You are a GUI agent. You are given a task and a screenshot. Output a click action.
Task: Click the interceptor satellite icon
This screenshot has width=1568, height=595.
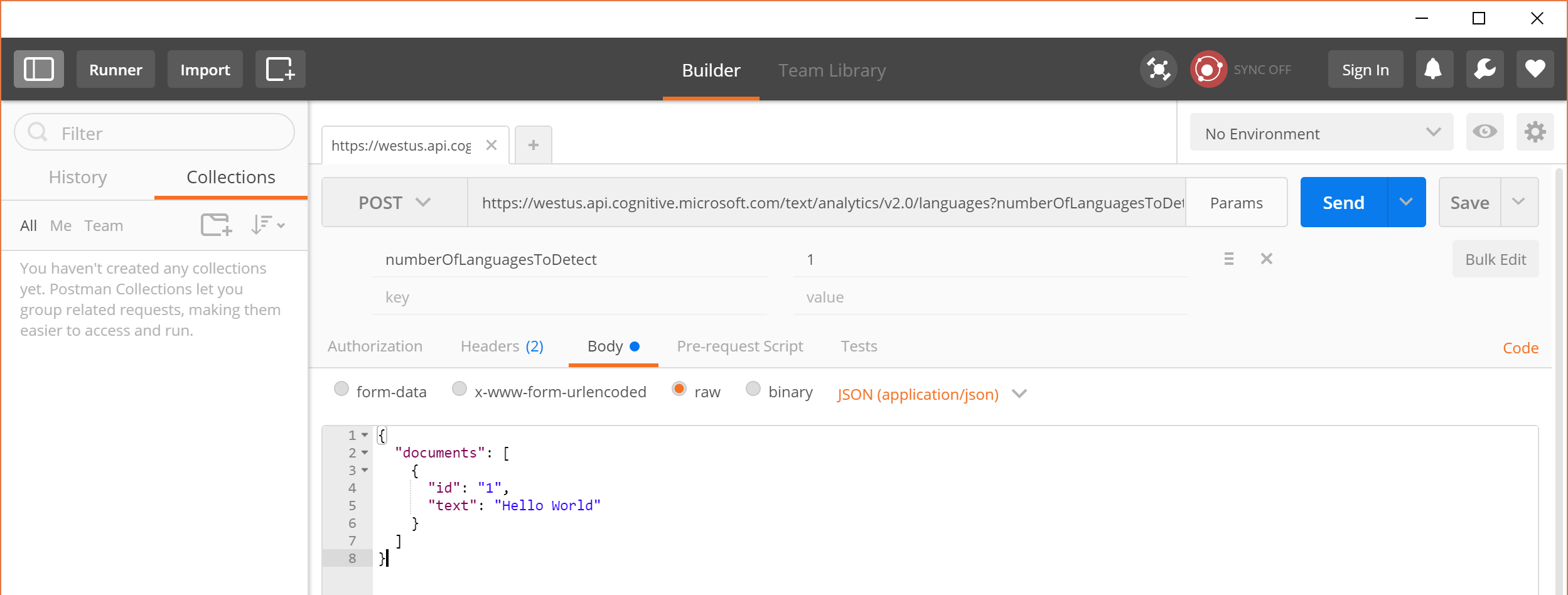tap(1158, 69)
